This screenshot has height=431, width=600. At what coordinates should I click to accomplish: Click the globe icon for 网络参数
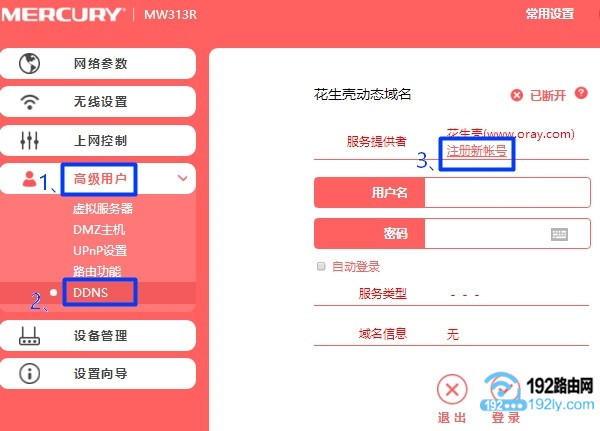point(29,63)
